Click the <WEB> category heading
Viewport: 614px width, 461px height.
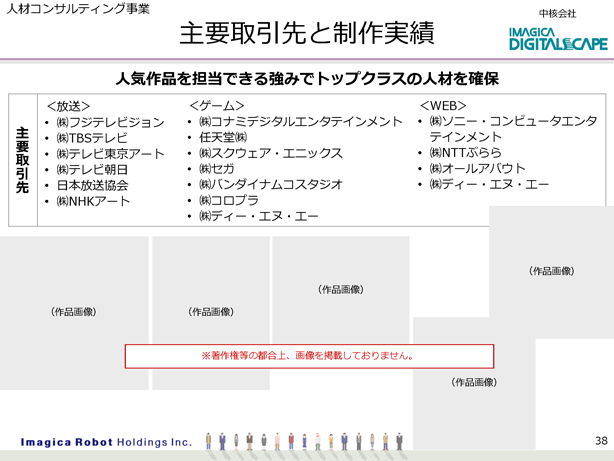point(443,106)
